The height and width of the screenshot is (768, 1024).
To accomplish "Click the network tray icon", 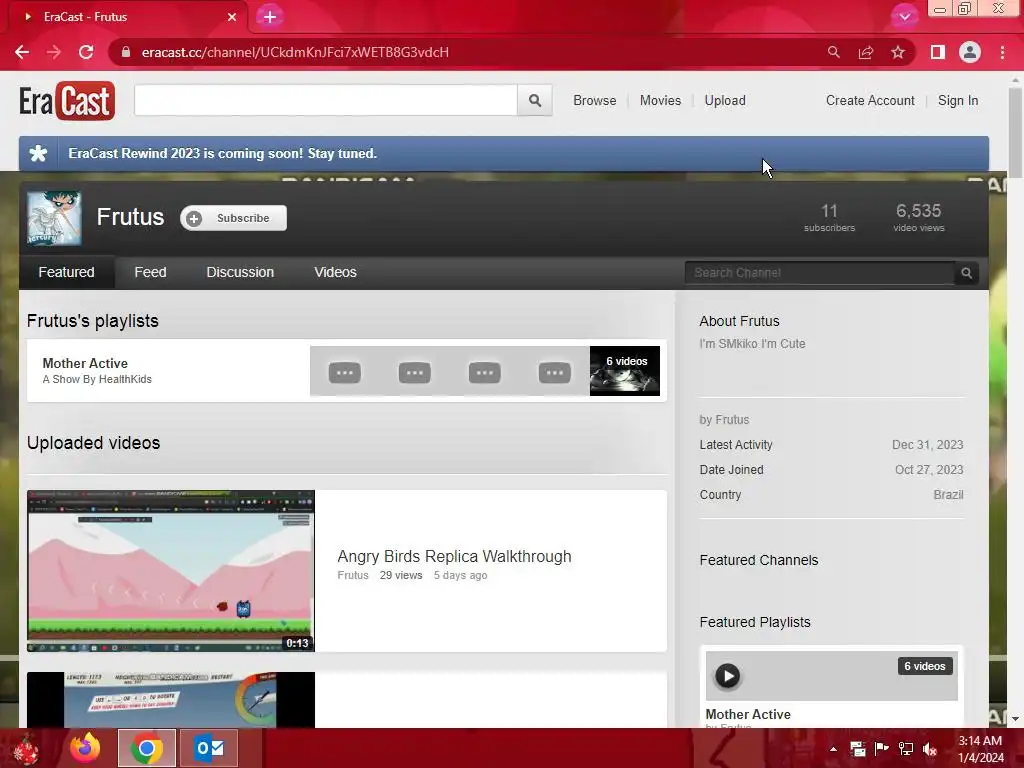I will (906, 749).
